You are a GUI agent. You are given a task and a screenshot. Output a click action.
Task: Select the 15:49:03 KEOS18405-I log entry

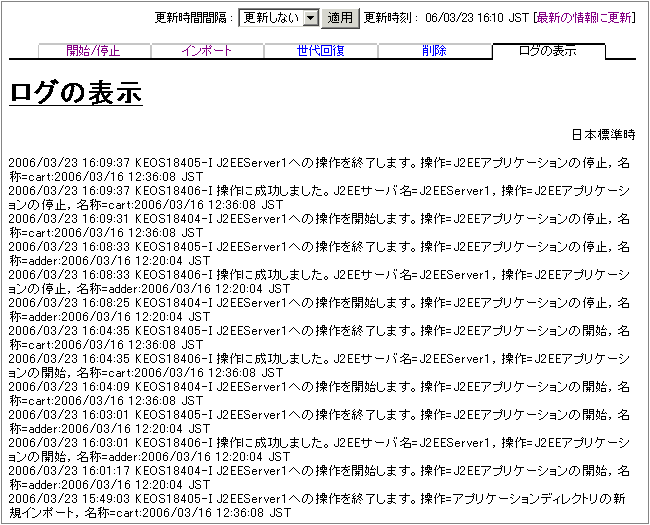coord(317,506)
